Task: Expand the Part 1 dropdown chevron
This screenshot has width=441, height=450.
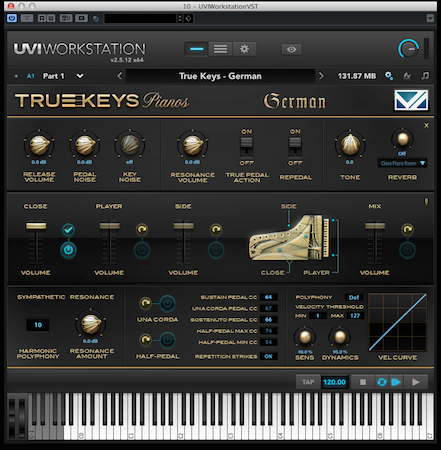Action: click(x=80, y=76)
